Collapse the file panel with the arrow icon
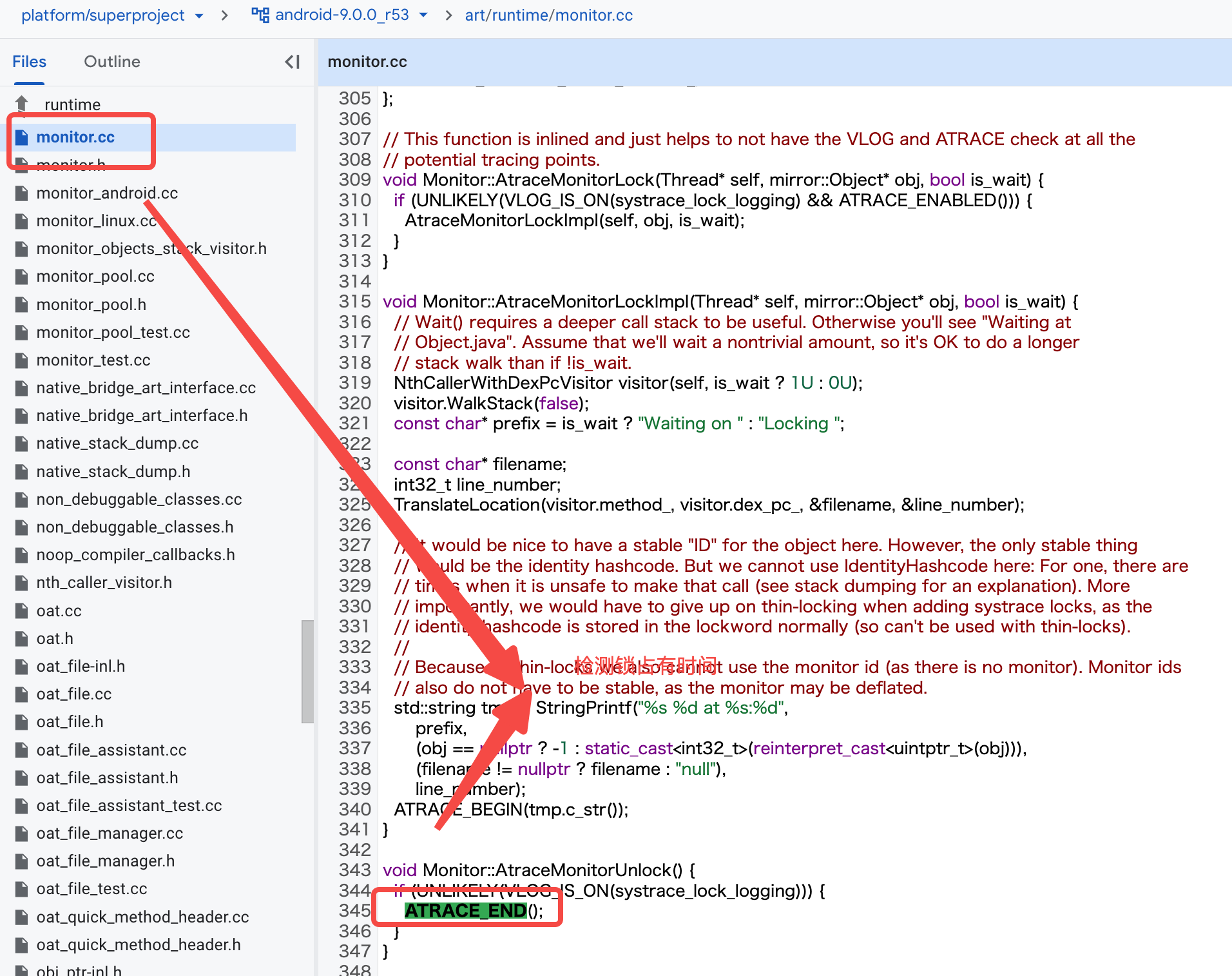The width and height of the screenshot is (1232, 976). [x=292, y=62]
